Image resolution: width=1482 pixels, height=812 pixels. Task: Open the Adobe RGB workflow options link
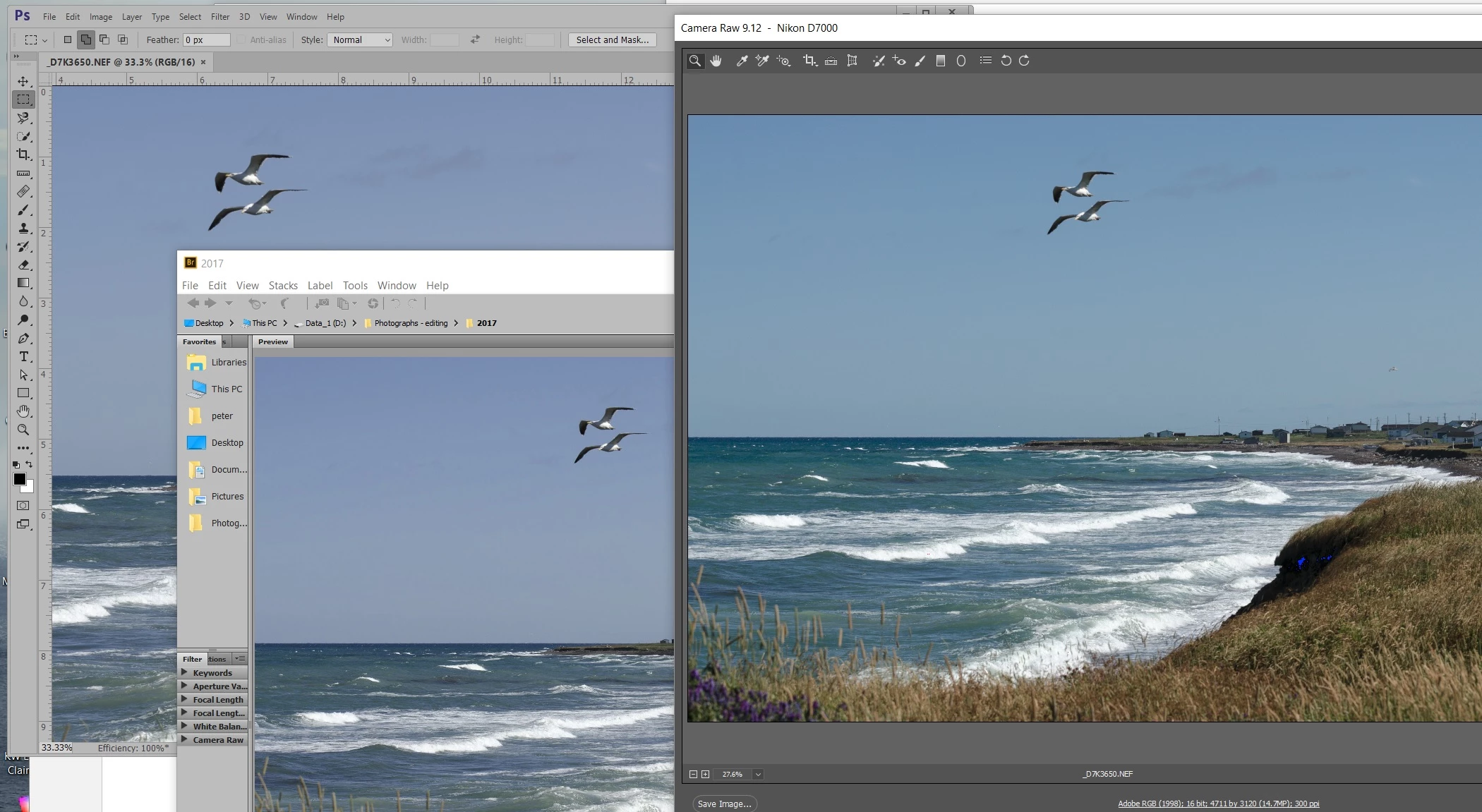(x=1218, y=804)
